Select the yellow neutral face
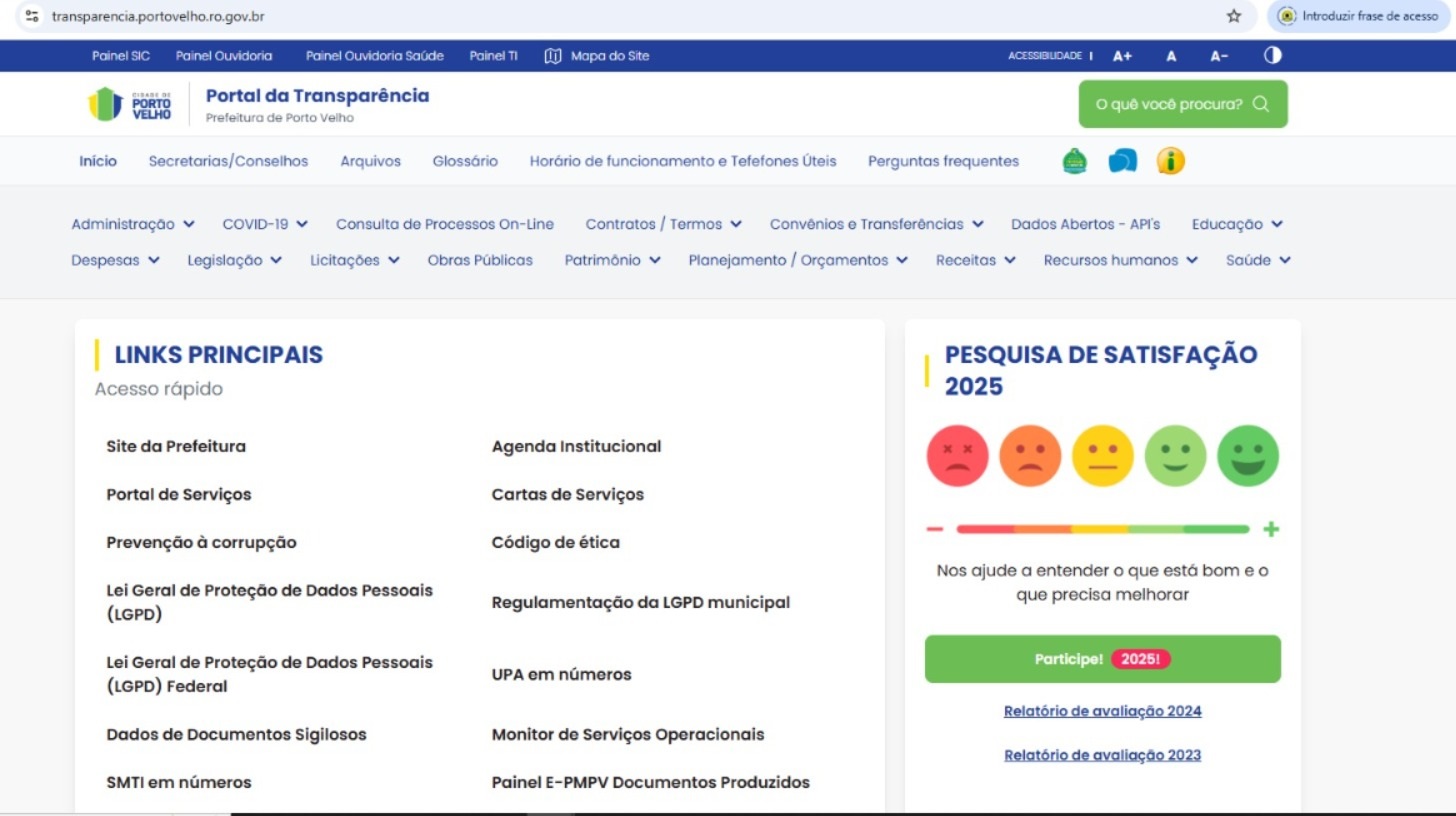The image size is (1456, 816). tap(1102, 456)
